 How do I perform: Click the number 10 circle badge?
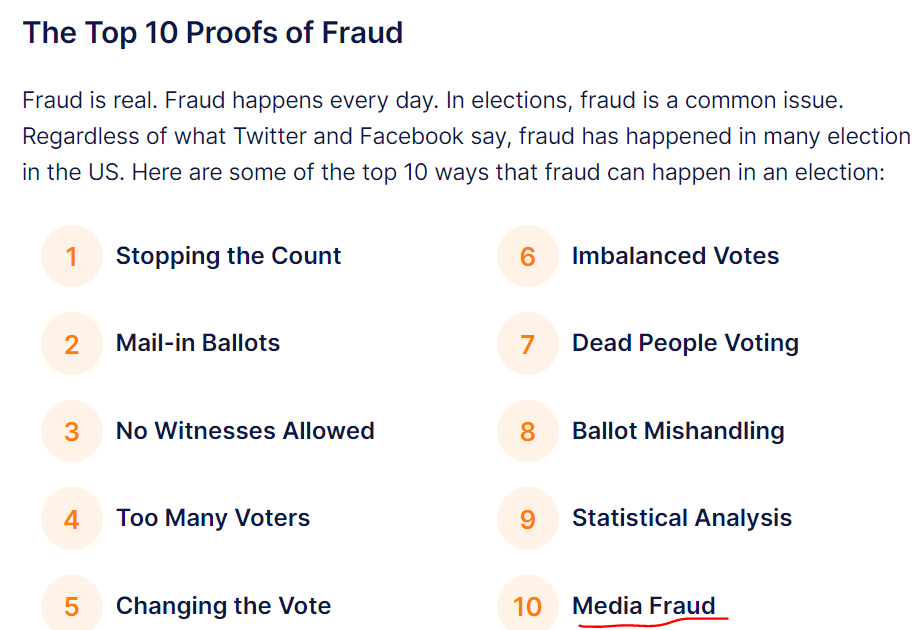pyautogui.click(x=528, y=606)
